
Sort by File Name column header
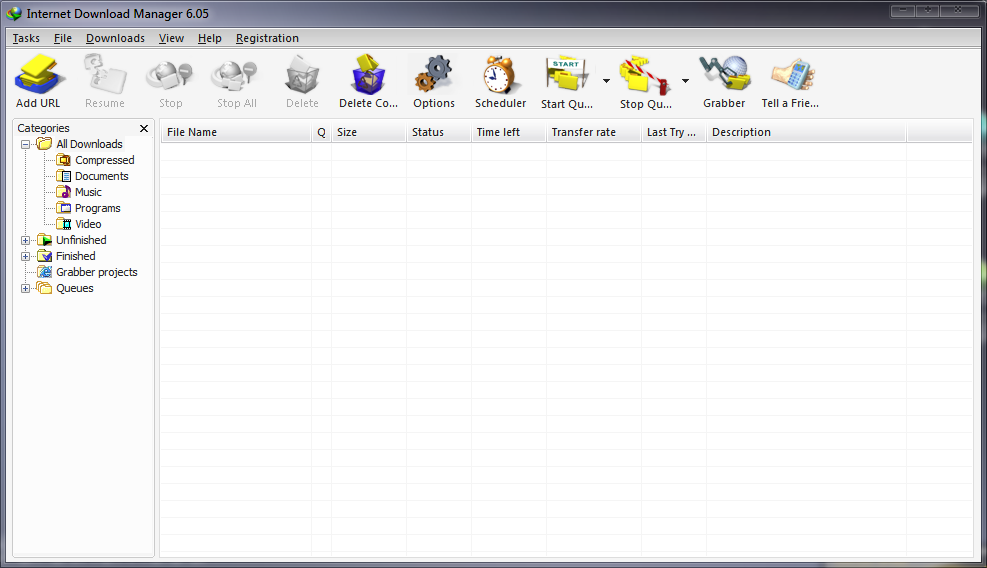(236, 132)
